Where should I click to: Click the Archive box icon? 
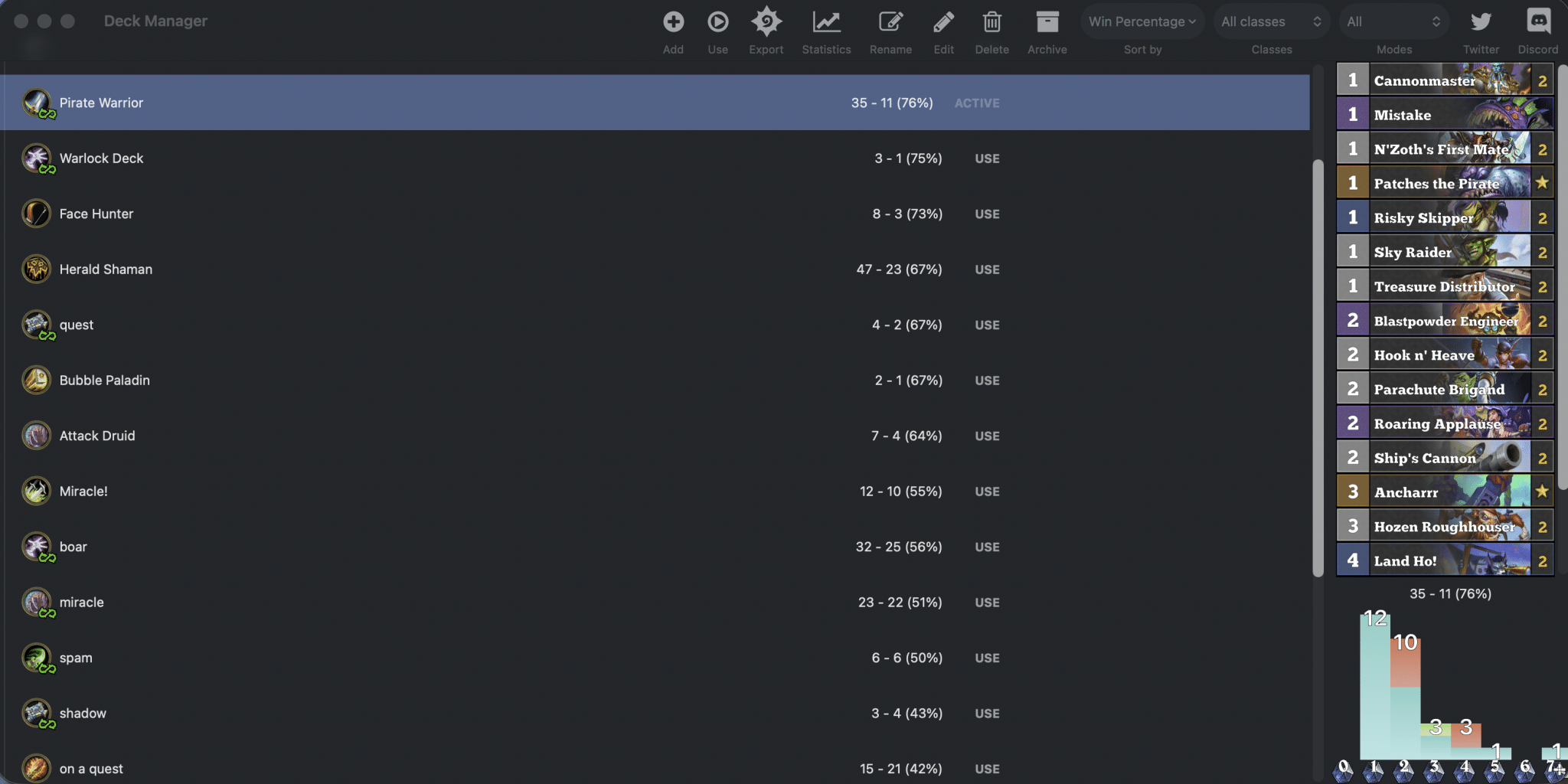tap(1047, 21)
